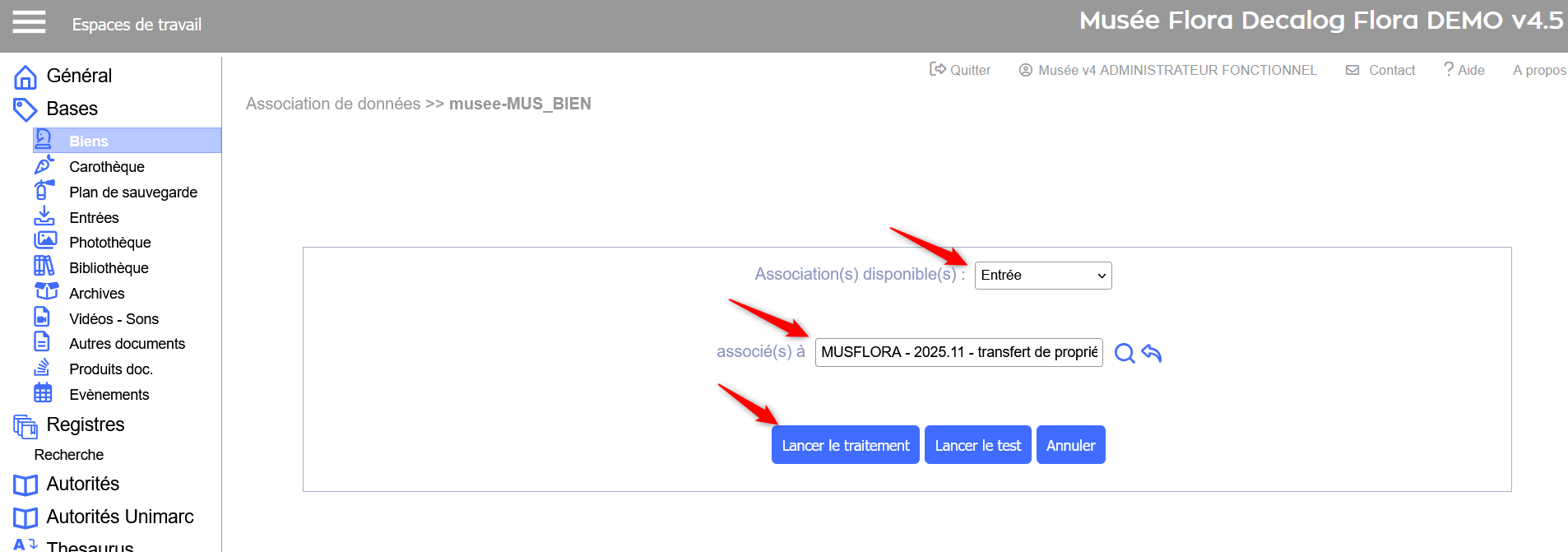Open the hamburger menu icon
Screen dimensions: 1568x552
29,23
